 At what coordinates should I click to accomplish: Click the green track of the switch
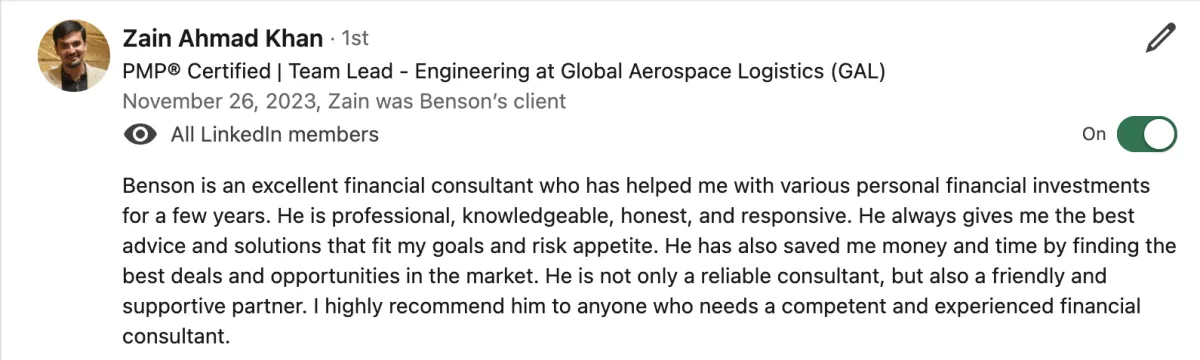click(x=1131, y=134)
